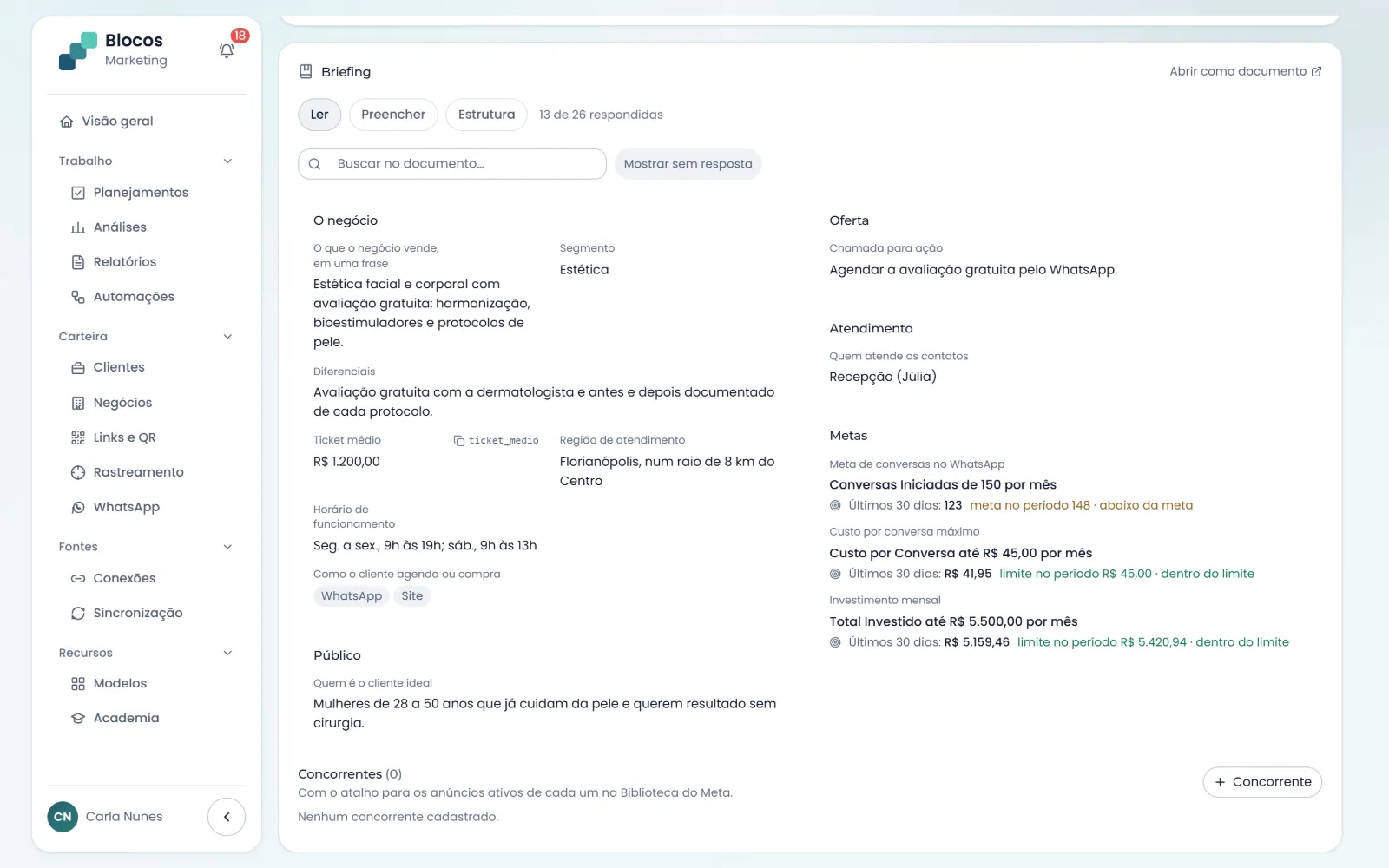
Task: Click 'Conversas Iniciadas de 150 por mês' goal
Action: point(943,485)
